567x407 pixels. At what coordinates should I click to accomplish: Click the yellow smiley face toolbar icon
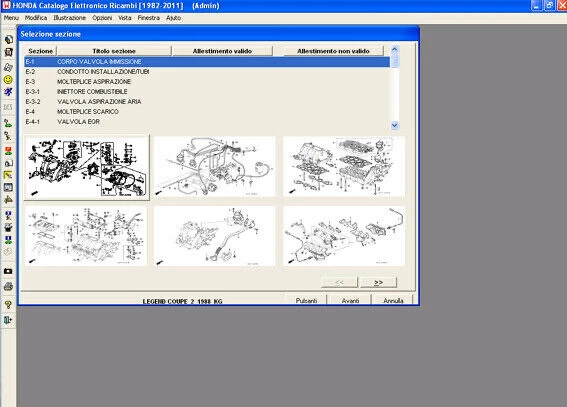pos(8,80)
